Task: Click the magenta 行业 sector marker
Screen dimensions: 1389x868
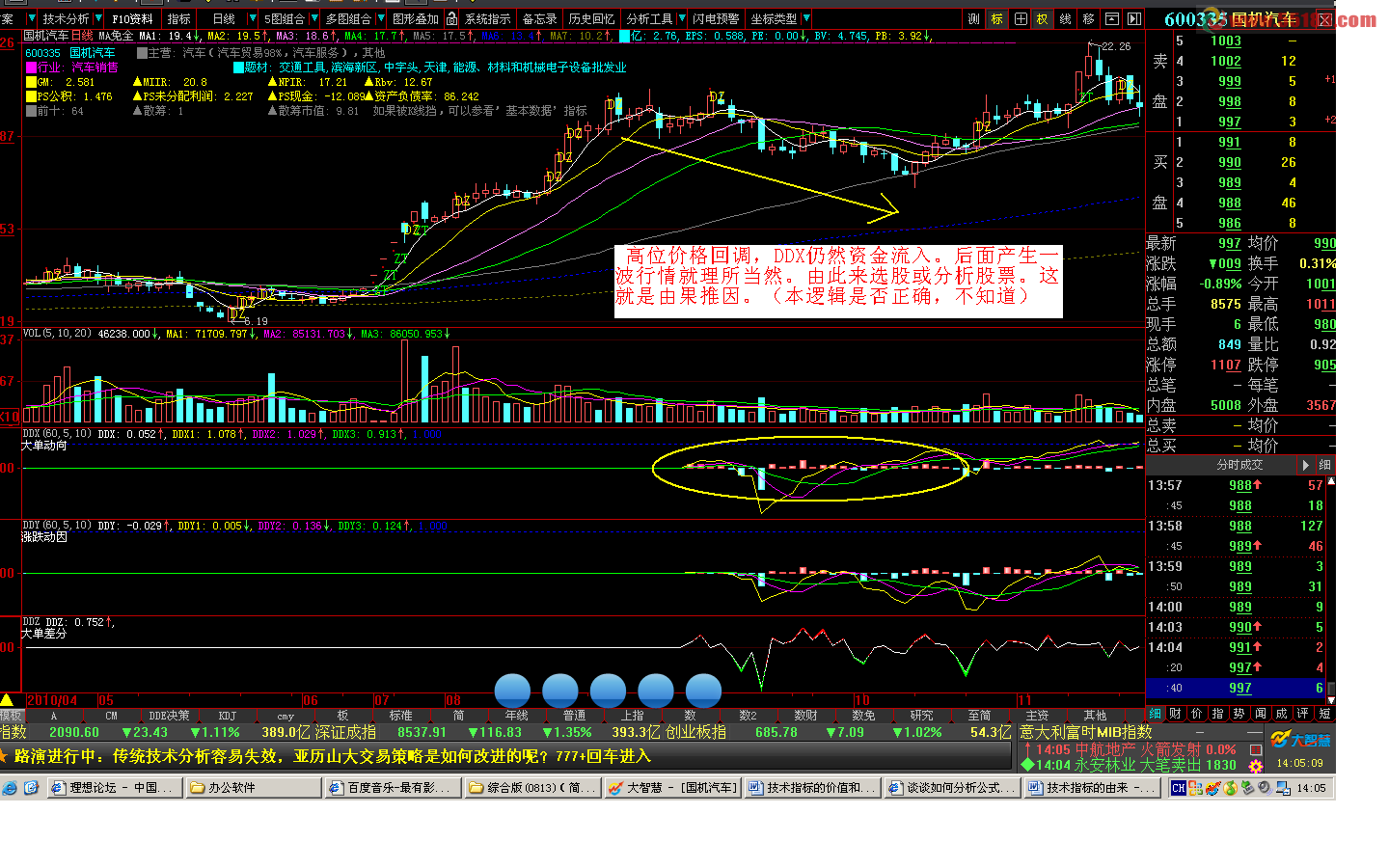Action: tap(31, 68)
